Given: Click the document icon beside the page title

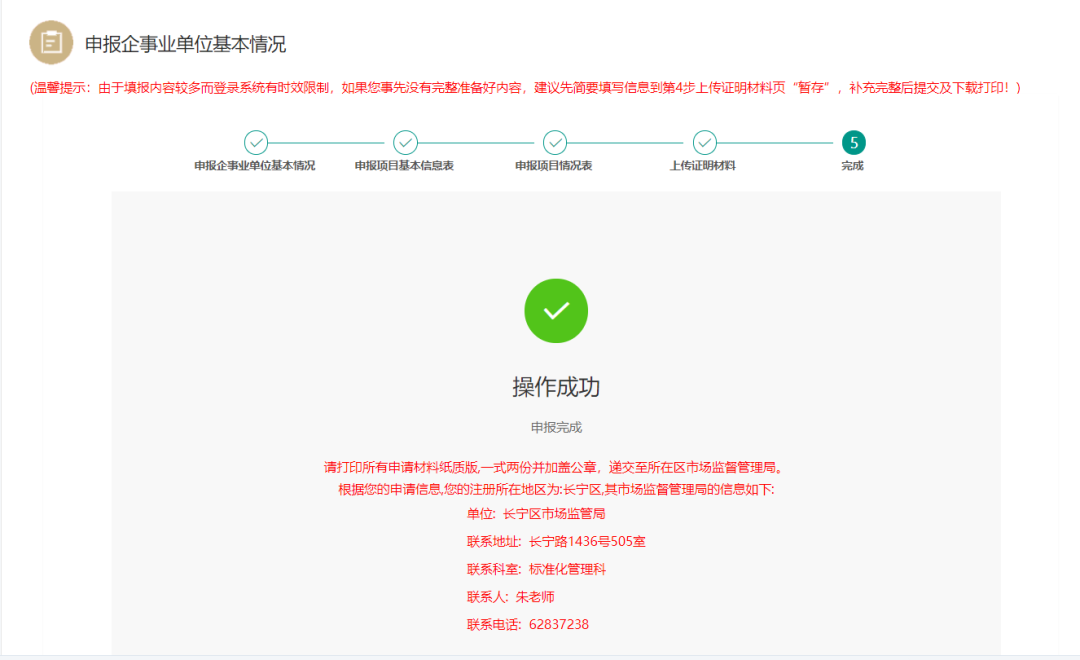Looking at the screenshot, I should (50, 44).
